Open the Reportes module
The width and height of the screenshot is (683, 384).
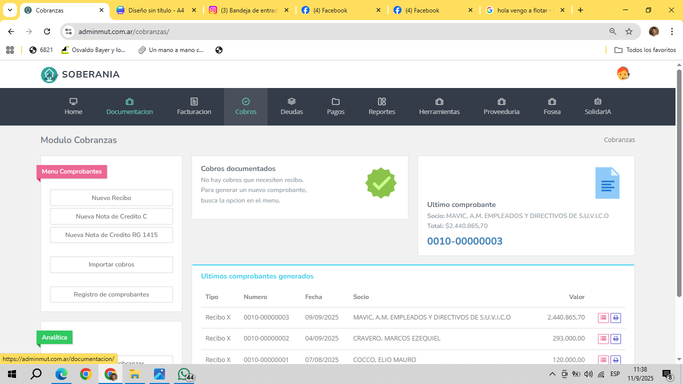click(x=382, y=107)
